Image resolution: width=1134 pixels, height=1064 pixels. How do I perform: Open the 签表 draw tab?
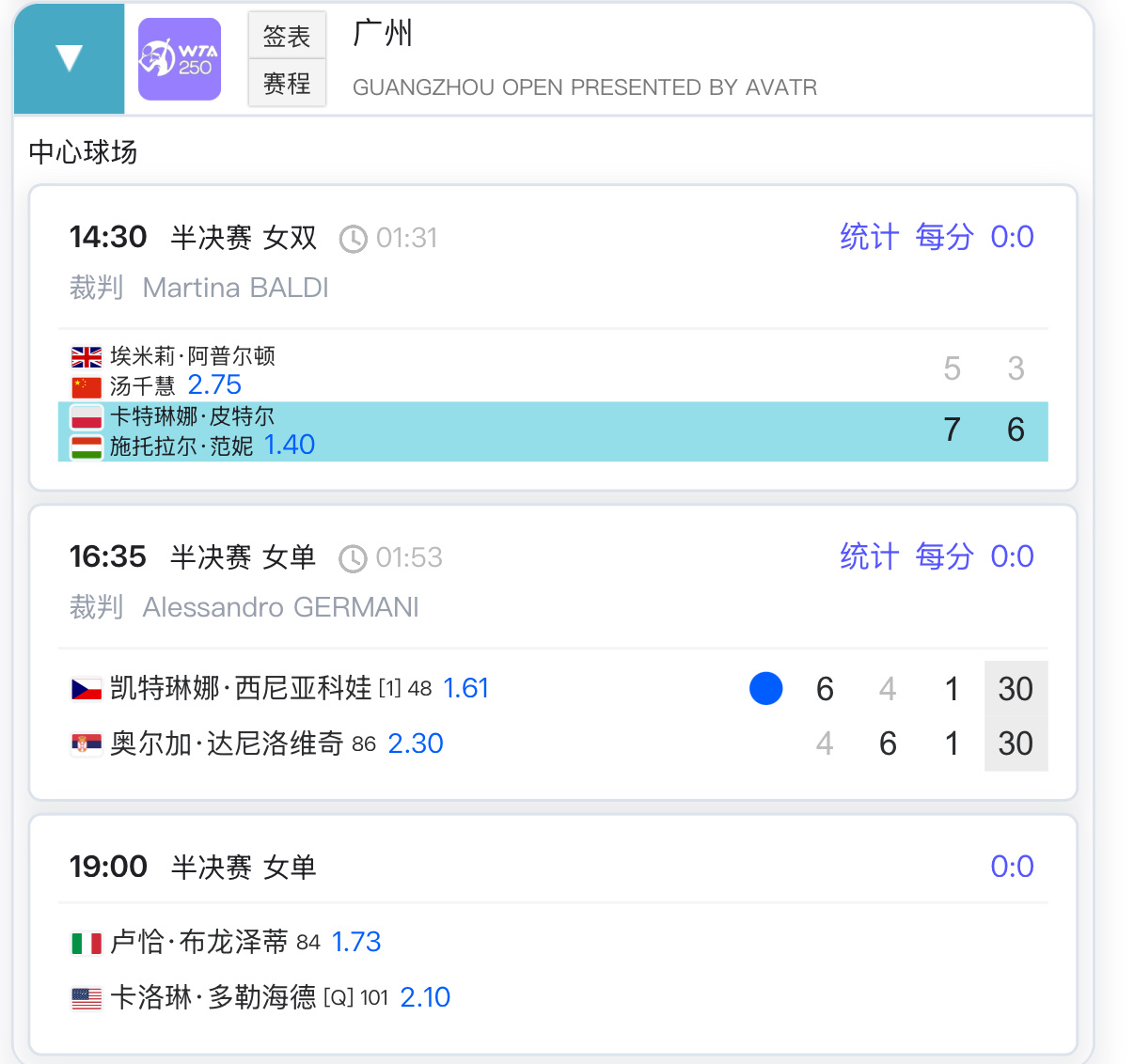[287, 36]
